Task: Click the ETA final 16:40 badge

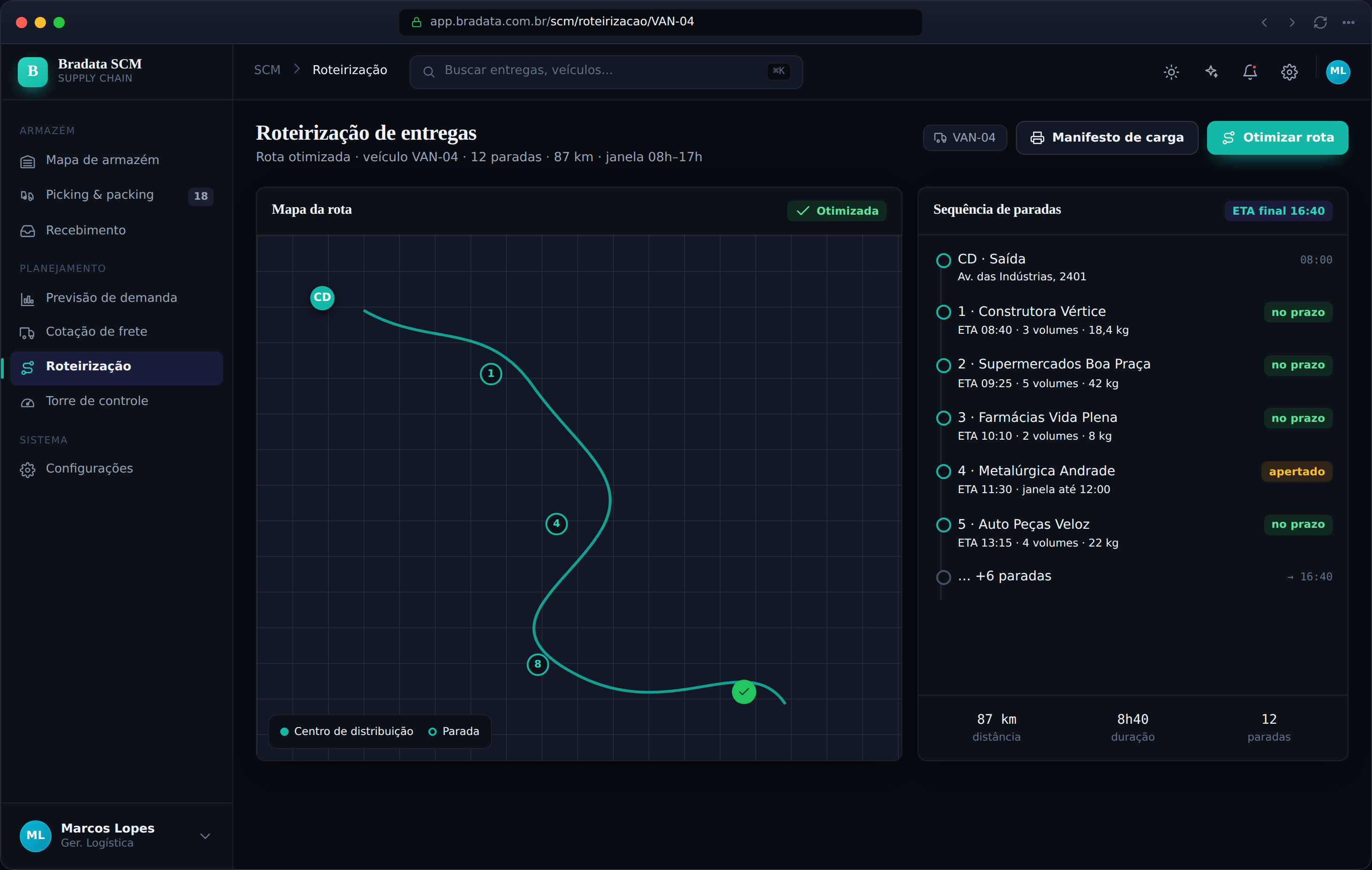Action: click(x=1278, y=211)
